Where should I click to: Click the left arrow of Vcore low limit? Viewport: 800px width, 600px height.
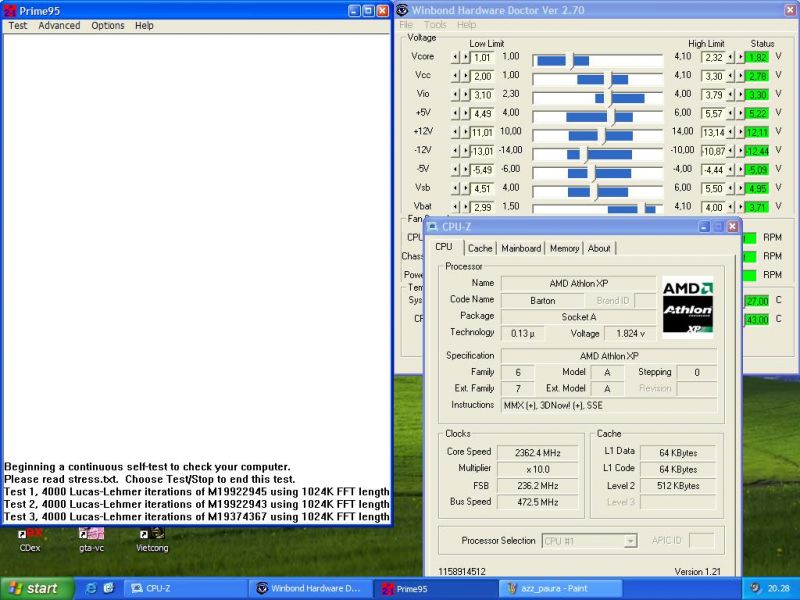(x=455, y=58)
